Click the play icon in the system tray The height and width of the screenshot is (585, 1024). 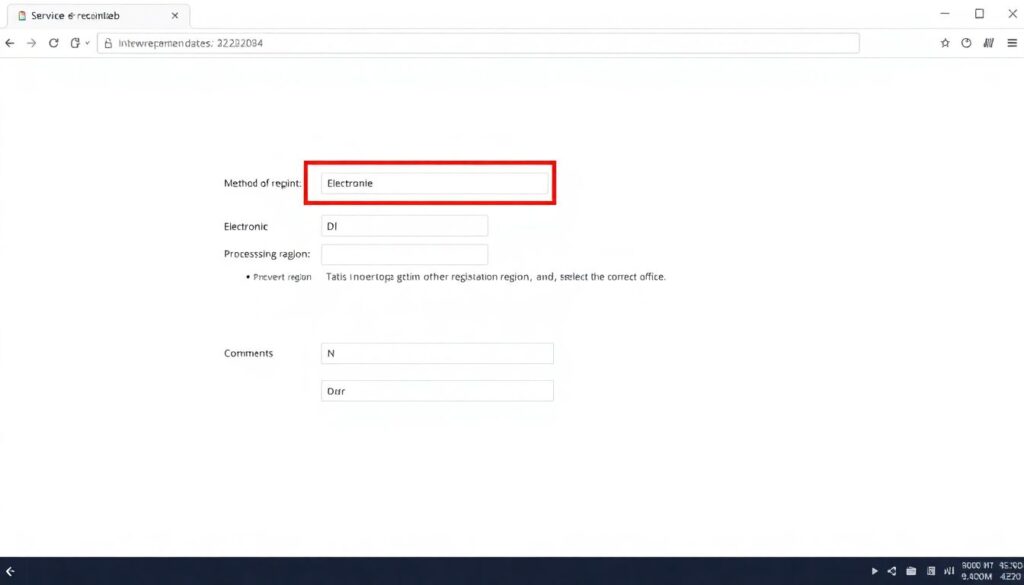[875, 571]
